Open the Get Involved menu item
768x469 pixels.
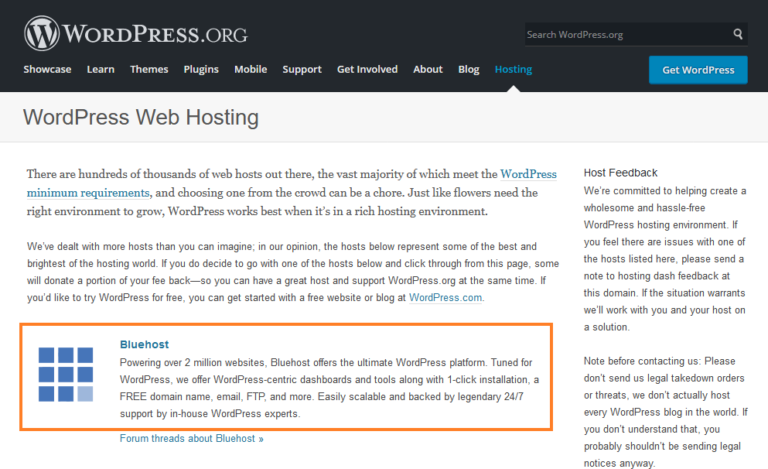(367, 70)
